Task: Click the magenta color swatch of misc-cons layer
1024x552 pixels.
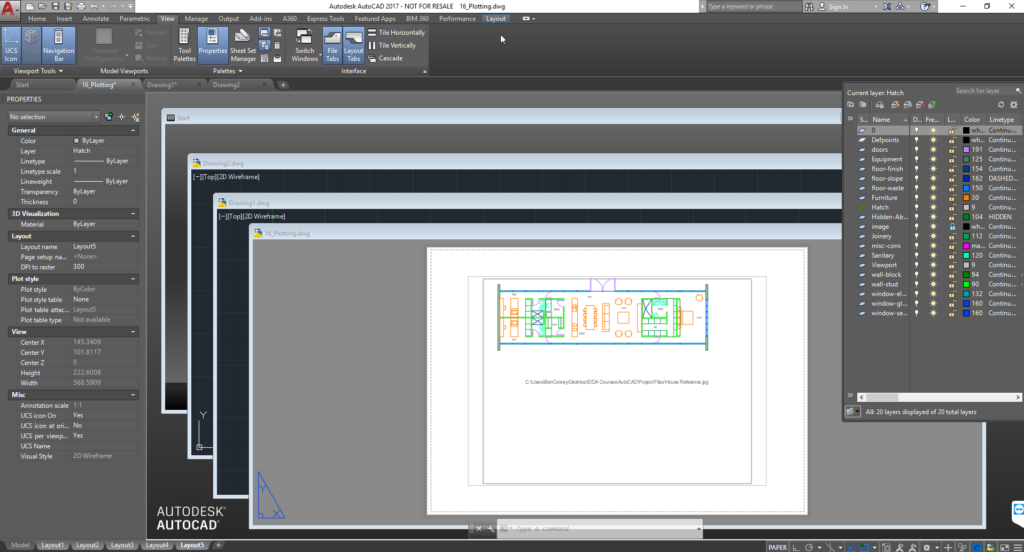Action: pyautogui.click(x=967, y=246)
